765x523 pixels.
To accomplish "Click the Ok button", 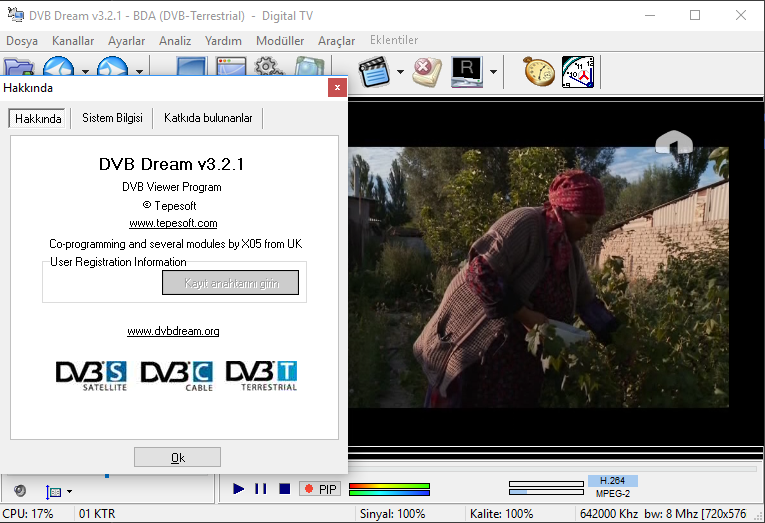I will pyautogui.click(x=178, y=458).
